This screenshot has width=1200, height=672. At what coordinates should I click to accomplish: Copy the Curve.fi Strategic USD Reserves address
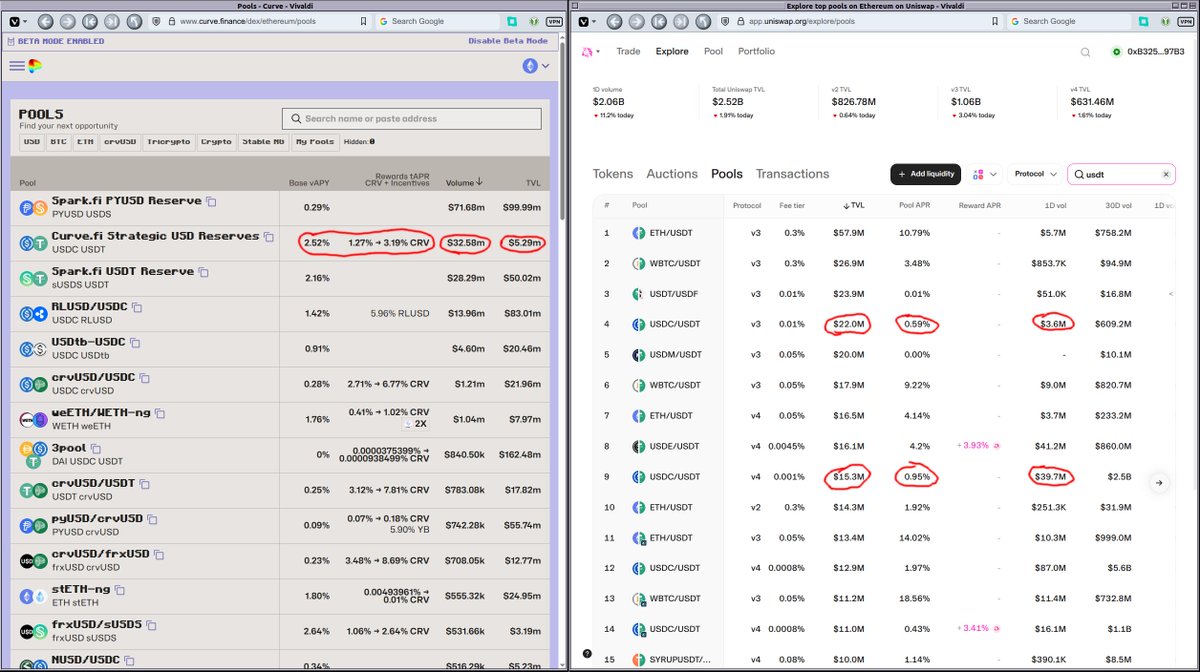[268, 236]
